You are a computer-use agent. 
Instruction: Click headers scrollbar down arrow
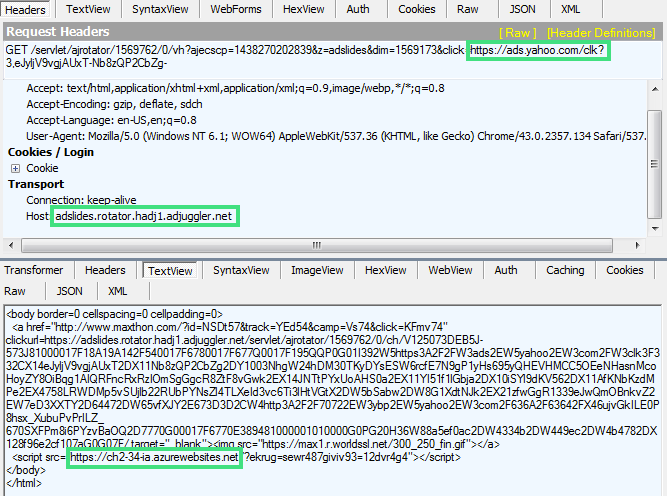point(655,229)
